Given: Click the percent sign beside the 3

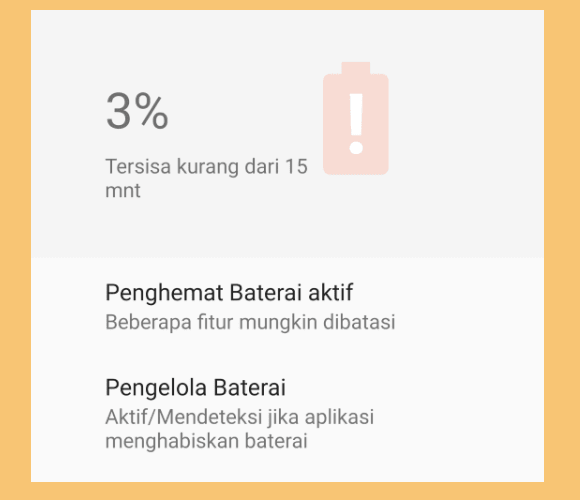Looking at the screenshot, I should pyautogui.click(x=151, y=111).
